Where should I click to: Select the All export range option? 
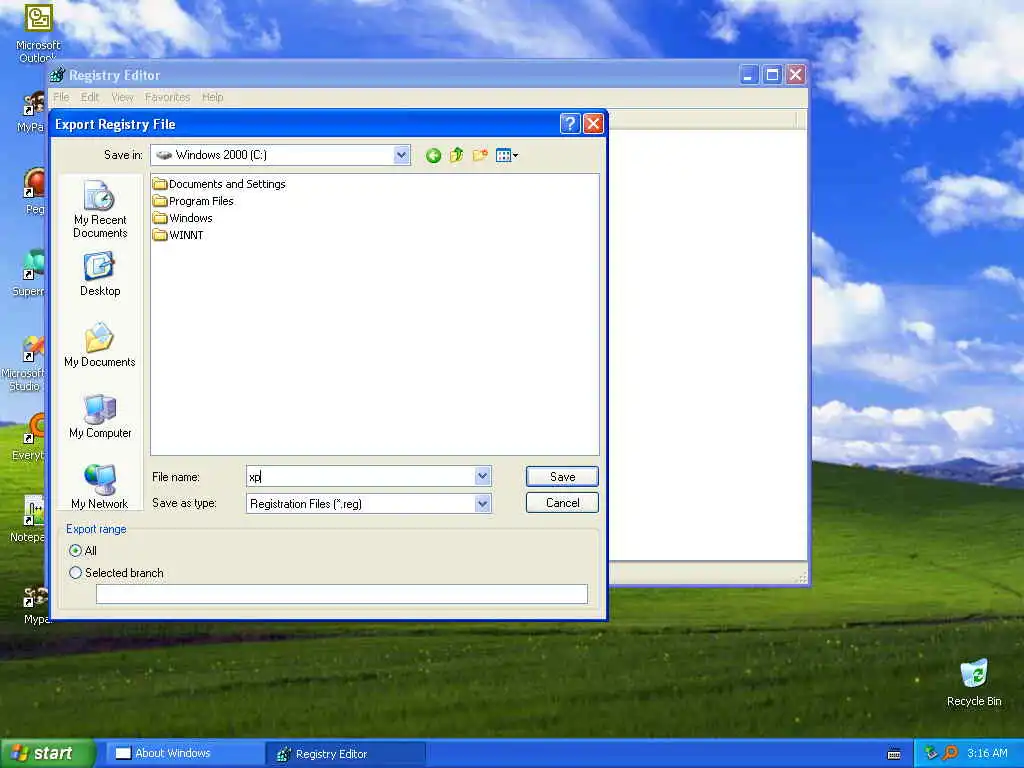(82, 551)
